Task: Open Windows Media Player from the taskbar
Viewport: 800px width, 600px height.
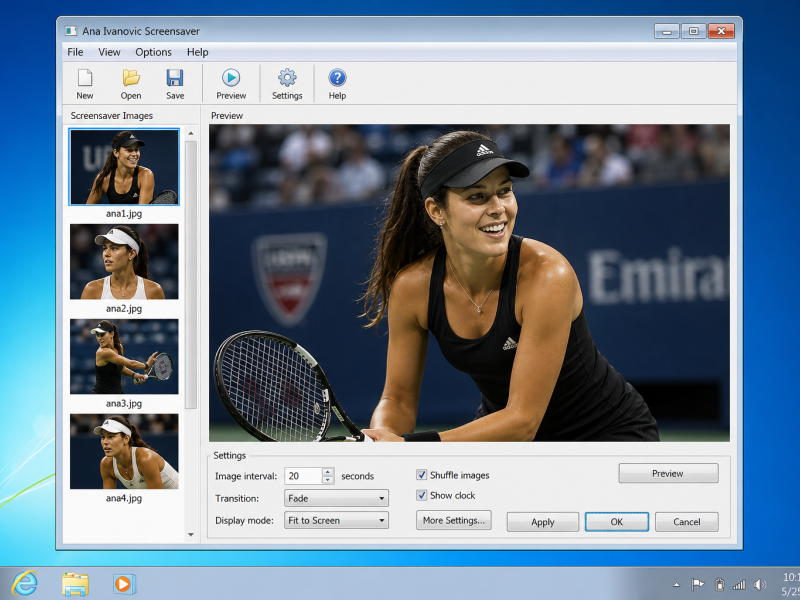Action: pyautogui.click(x=124, y=584)
